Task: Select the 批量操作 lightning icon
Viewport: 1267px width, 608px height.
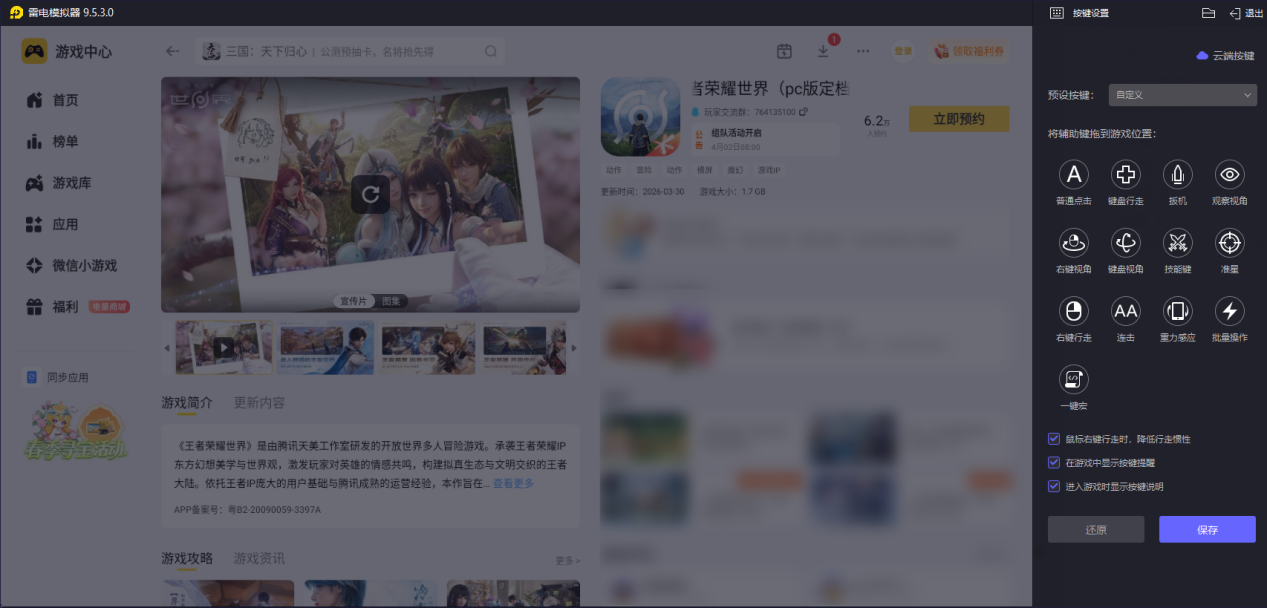Action: (x=1230, y=311)
